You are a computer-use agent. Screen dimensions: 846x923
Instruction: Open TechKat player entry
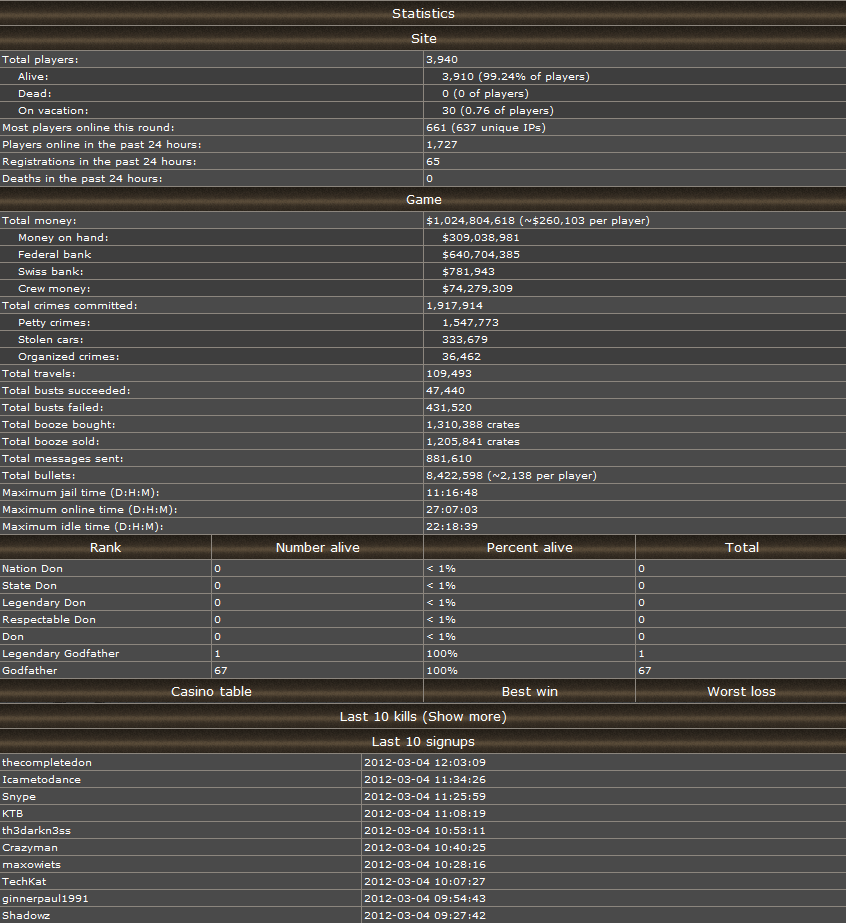coord(24,881)
